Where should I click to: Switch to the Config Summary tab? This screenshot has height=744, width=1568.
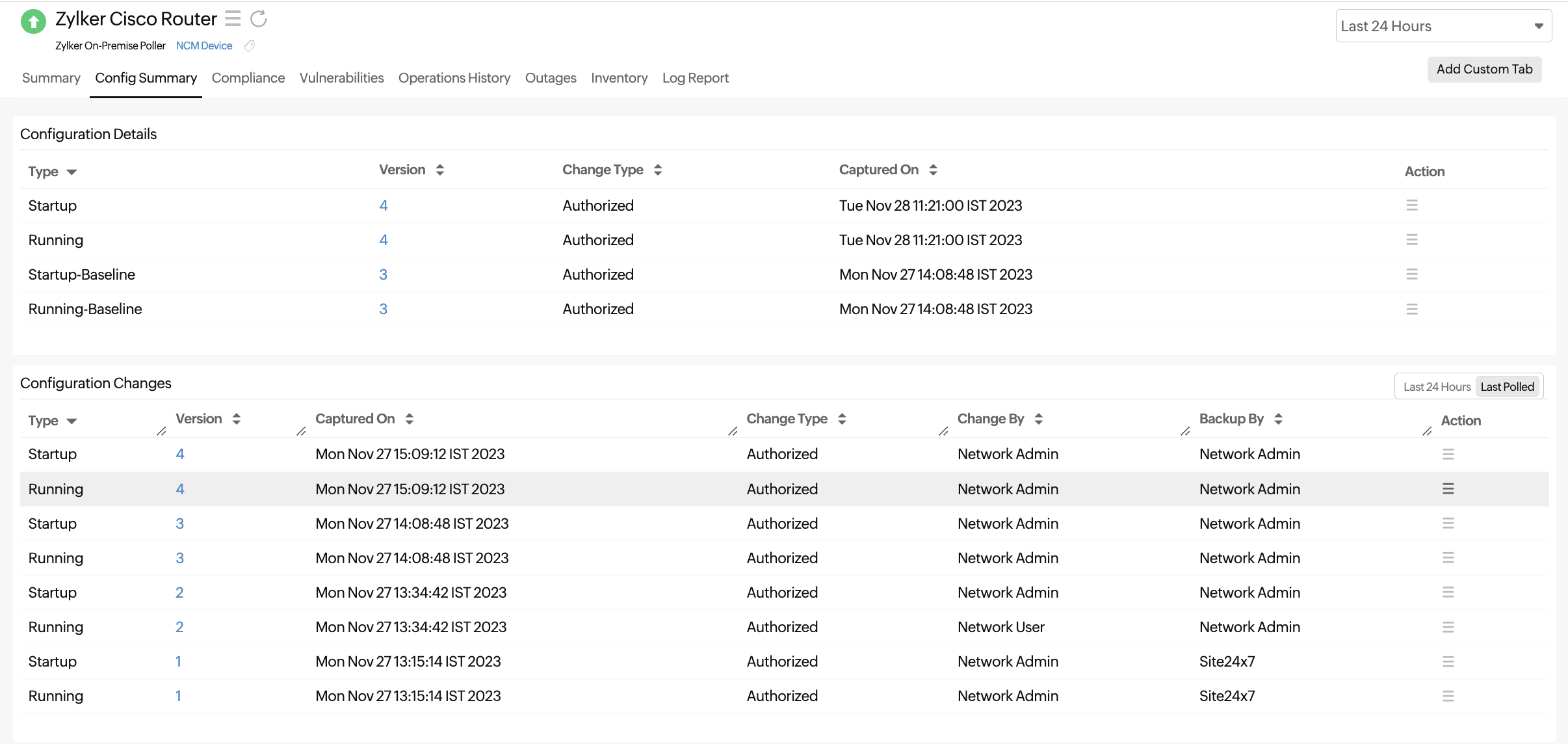(x=146, y=78)
